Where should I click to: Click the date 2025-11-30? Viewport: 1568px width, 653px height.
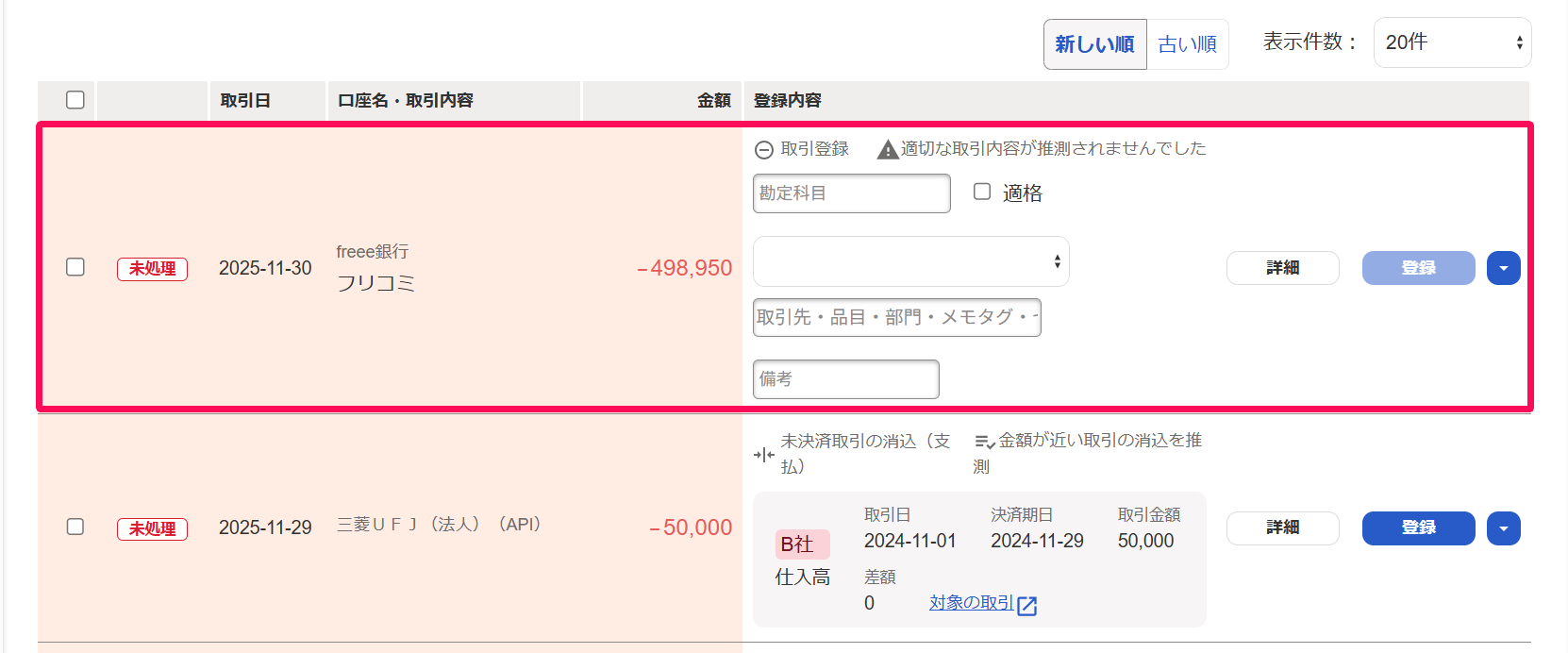[x=265, y=268]
